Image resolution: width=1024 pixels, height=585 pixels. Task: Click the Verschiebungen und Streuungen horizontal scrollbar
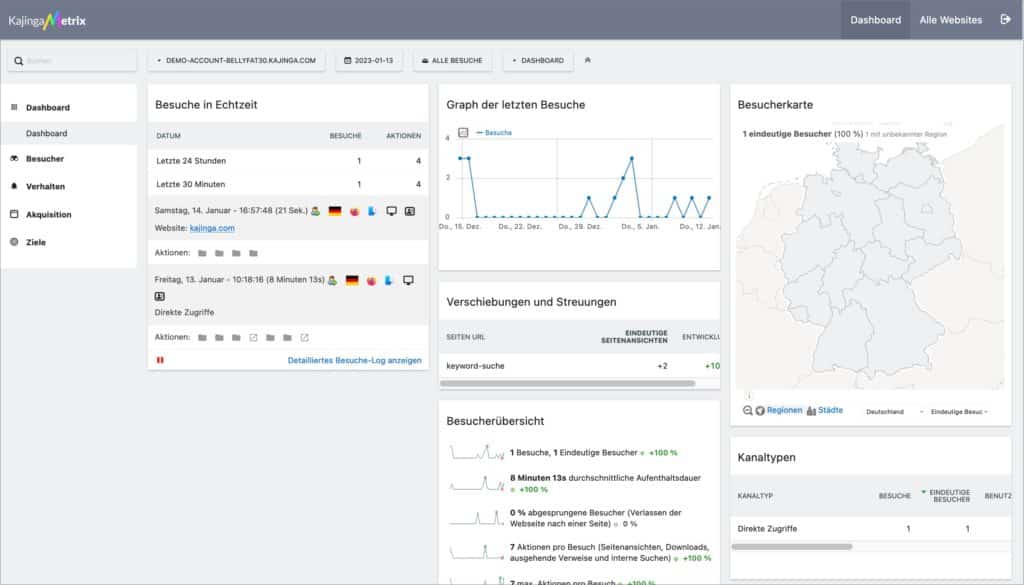click(568, 384)
